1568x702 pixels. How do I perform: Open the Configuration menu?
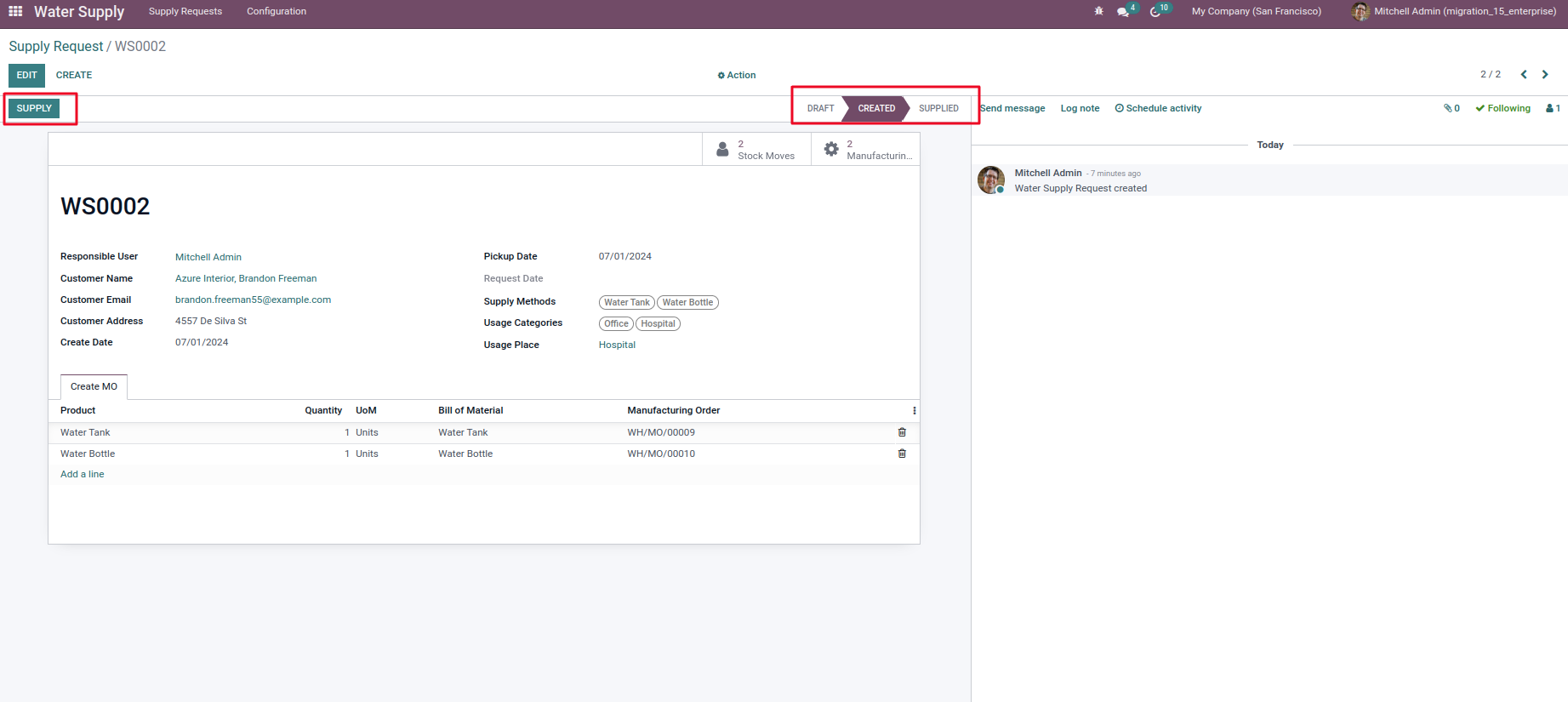pos(277,11)
